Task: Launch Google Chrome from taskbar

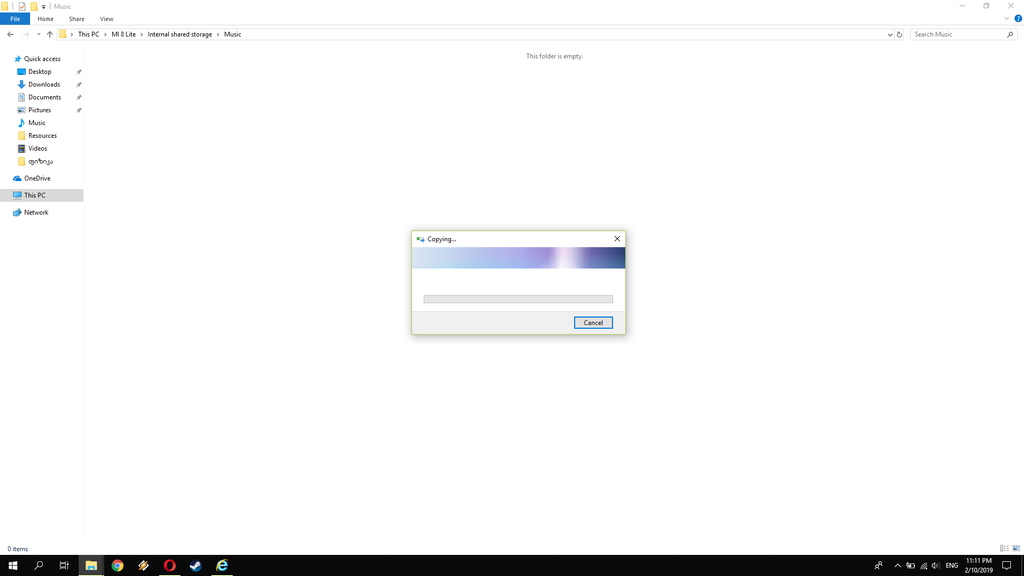Action: point(118,566)
